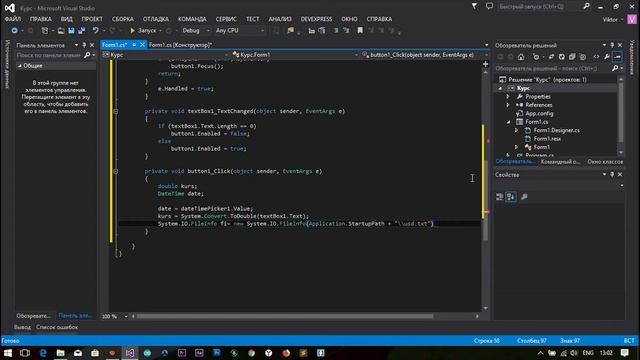Click the editor vertical scrollbar thumb
This screenshot has height=360, width=640.
pos(485,200)
